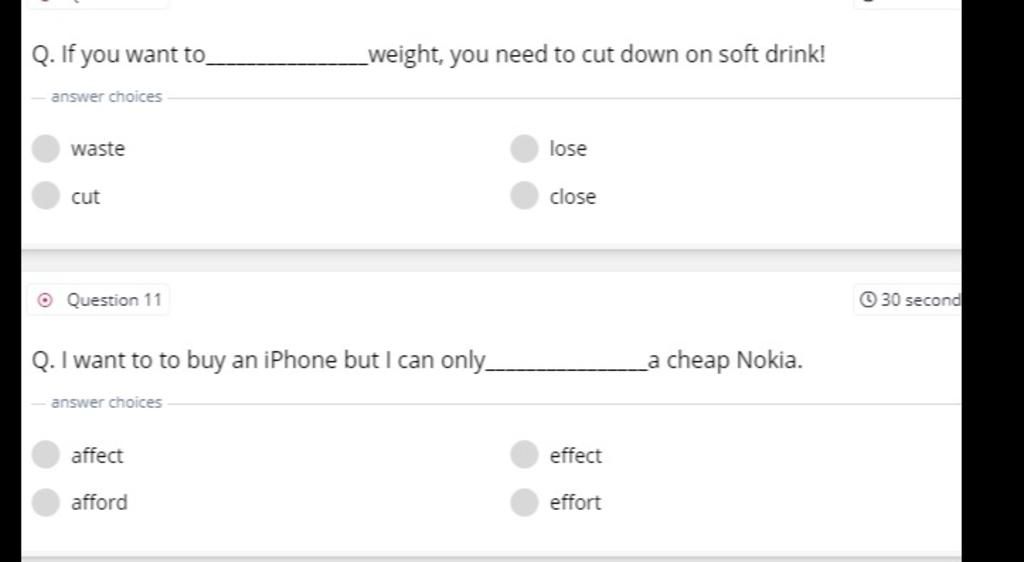Choose 'lose' as the answer
This screenshot has width=1024, height=562.
pos(524,149)
